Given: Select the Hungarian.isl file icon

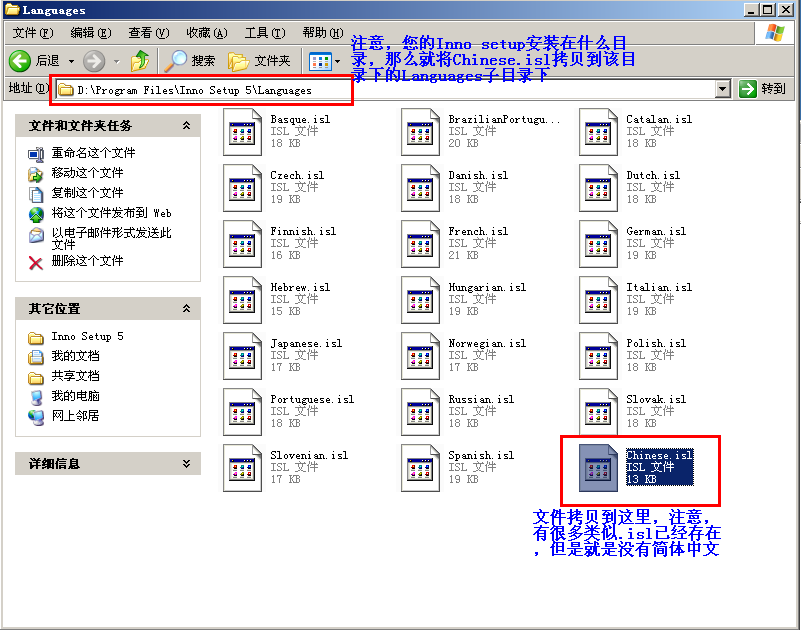Looking at the screenshot, I should [x=420, y=300].
